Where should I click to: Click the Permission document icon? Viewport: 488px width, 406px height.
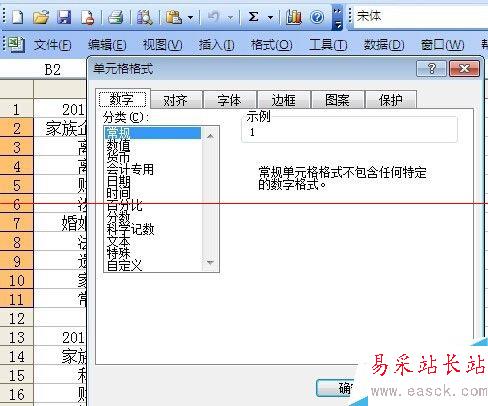[87, 17]
